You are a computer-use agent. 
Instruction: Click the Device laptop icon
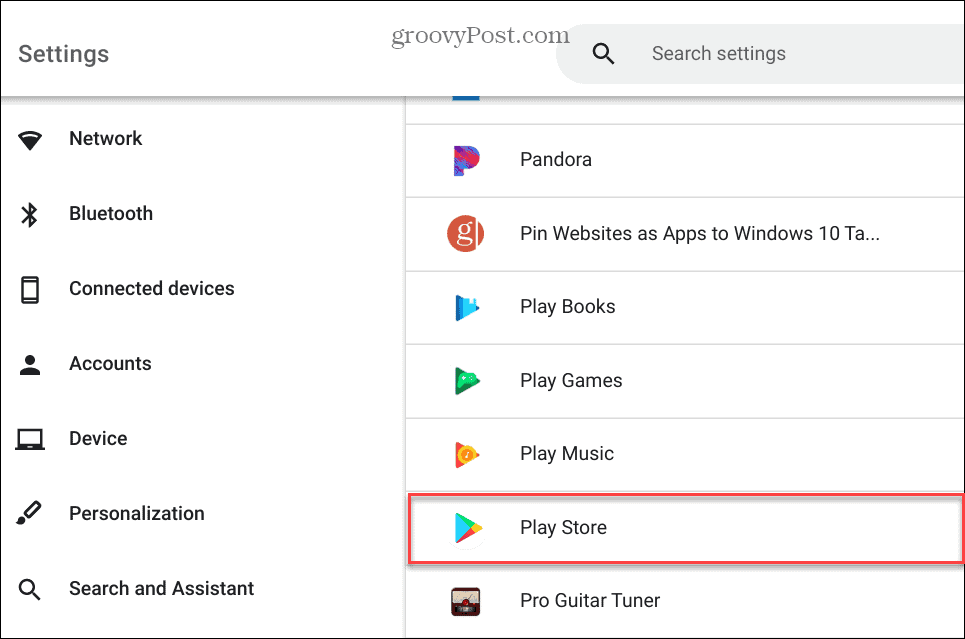30,440
